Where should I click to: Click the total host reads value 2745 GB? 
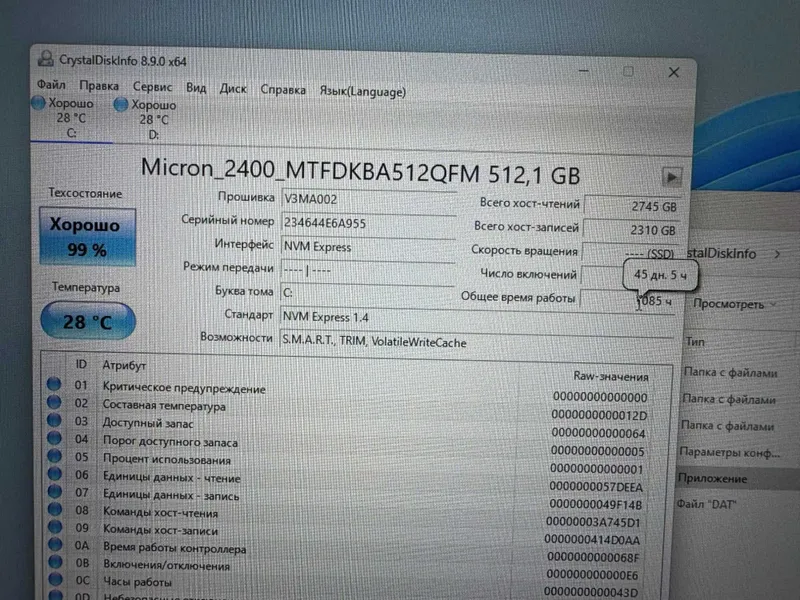coord(632,206)
